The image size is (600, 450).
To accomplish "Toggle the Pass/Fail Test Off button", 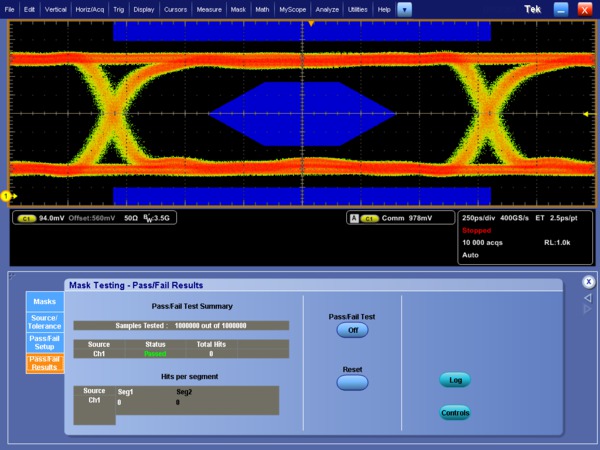I will [352, 329].
